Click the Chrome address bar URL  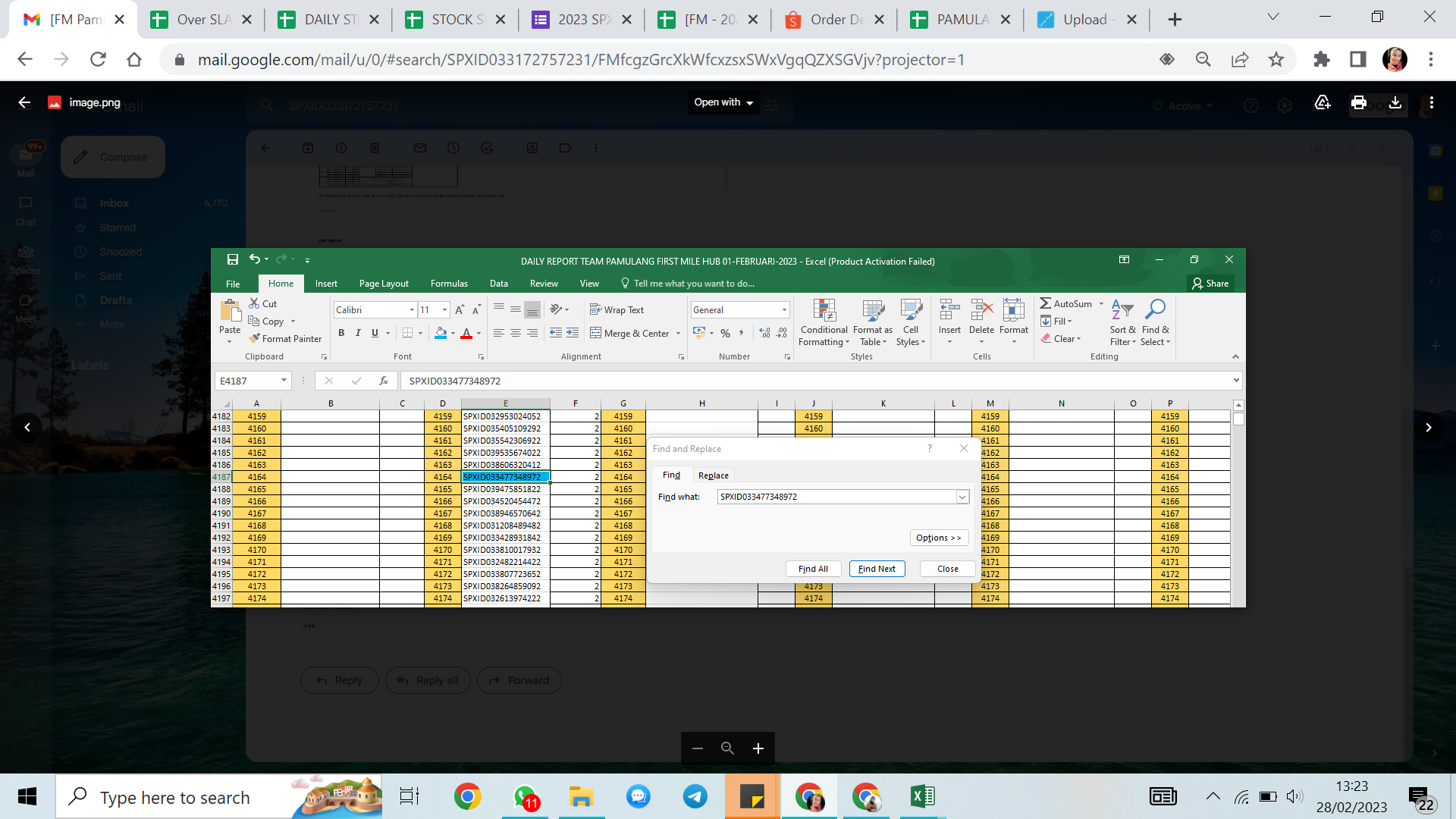pyautogui.click(x=581, y=59)
